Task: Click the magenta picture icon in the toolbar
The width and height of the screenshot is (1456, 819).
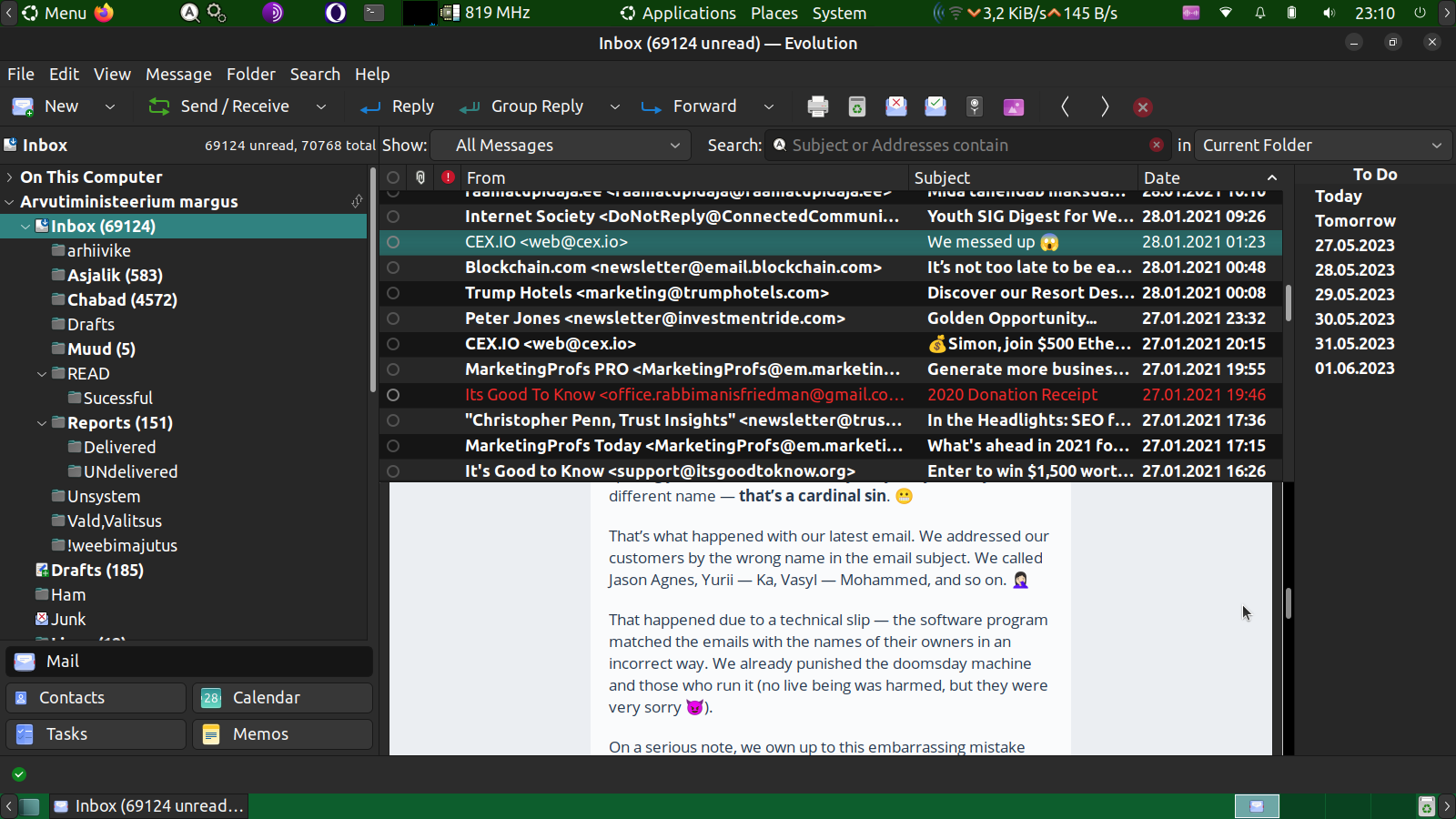Action: (x=1014, y=106)
